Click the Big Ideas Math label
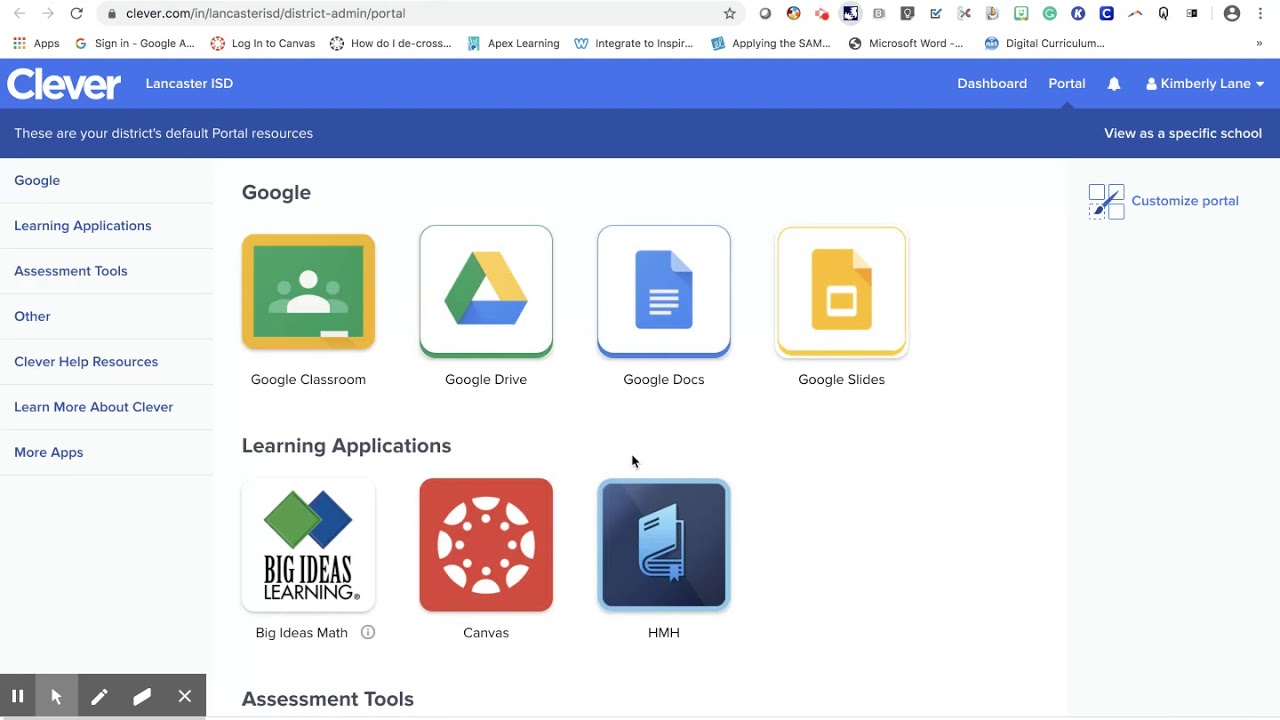1280x720 pixels. click(x=302, y=632)
